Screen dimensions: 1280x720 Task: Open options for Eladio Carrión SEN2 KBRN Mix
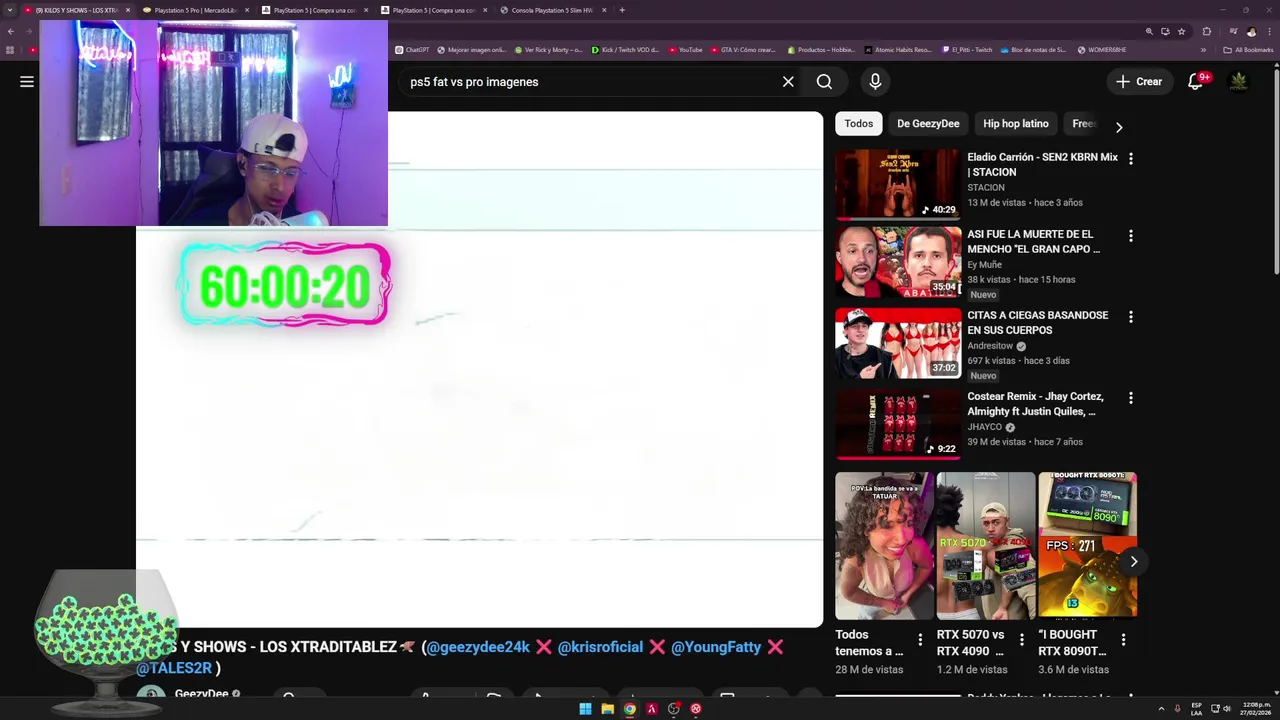[x=1131, y=159]
